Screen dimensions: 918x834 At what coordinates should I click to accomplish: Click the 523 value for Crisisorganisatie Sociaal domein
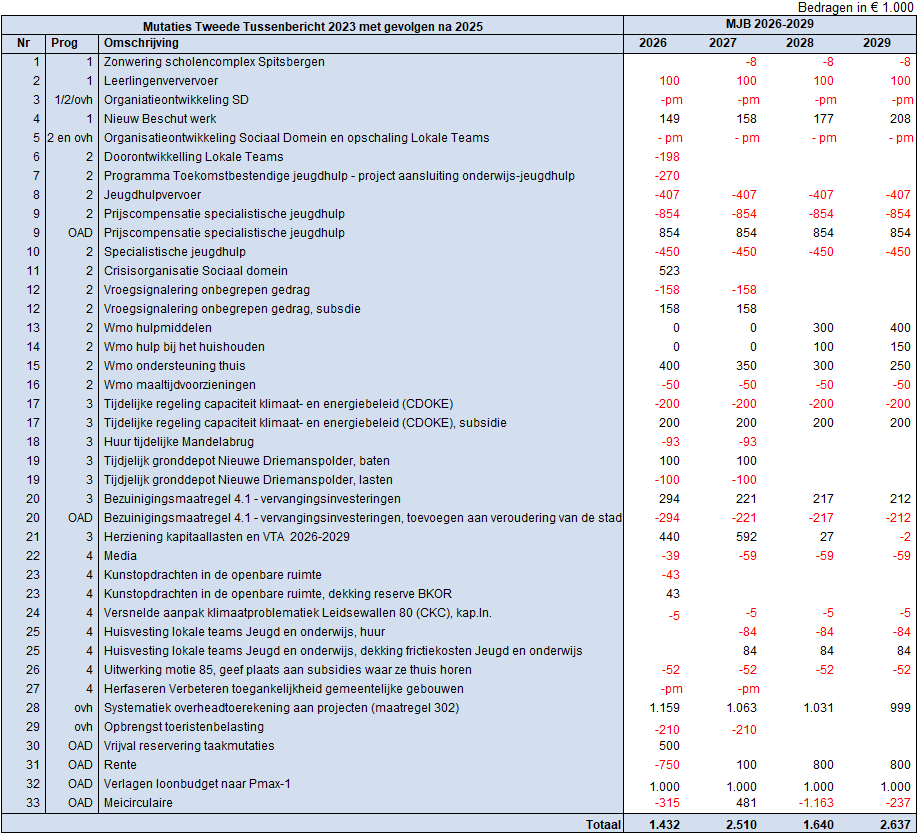pos(669,271)
